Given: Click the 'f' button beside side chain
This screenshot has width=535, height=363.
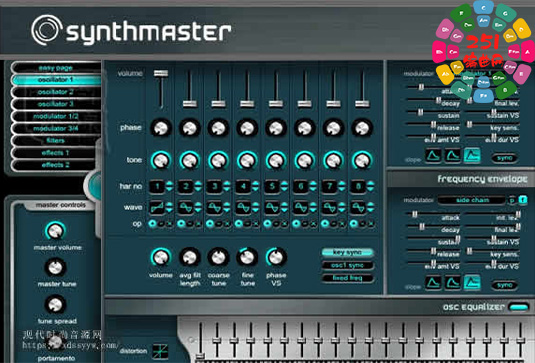Looking at the screenshot, I should (x=523, y=200).
